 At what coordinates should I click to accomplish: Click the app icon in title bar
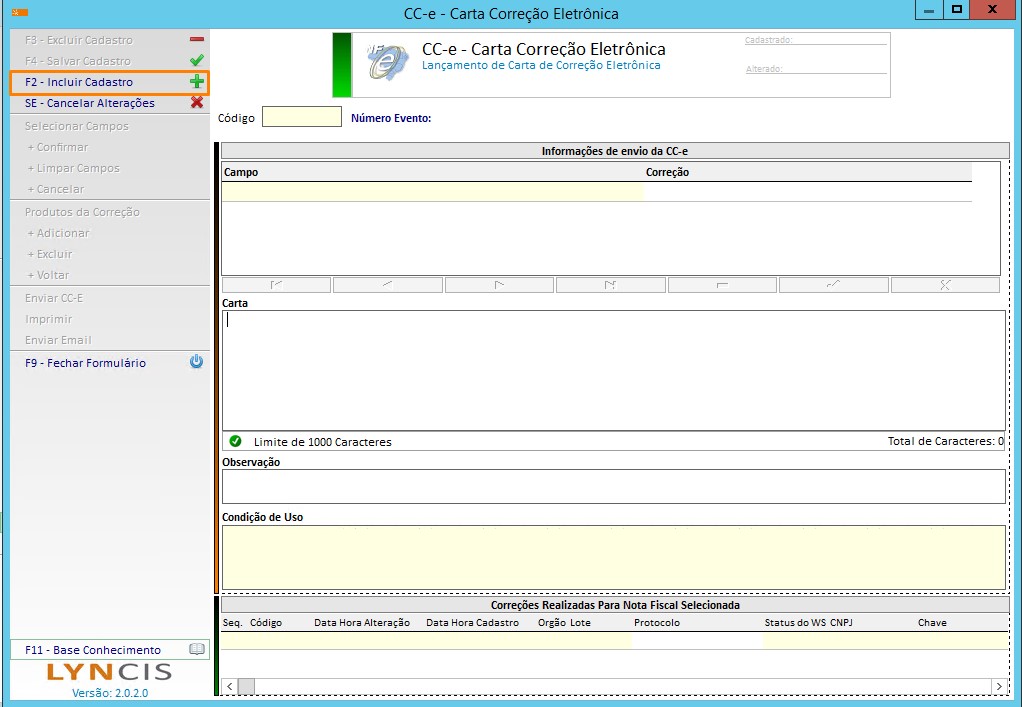pos(18,13)
